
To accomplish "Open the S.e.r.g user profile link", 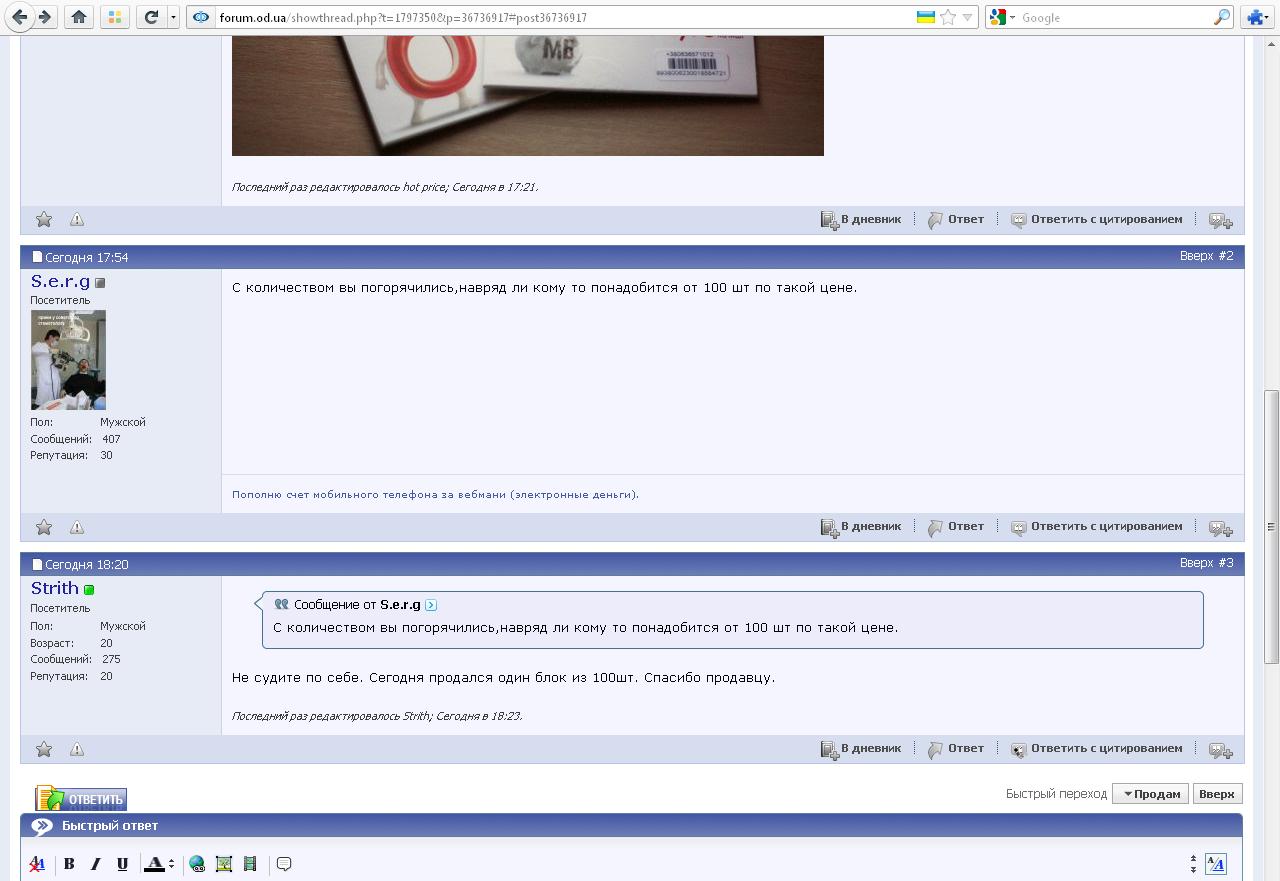I will point(60,281).
